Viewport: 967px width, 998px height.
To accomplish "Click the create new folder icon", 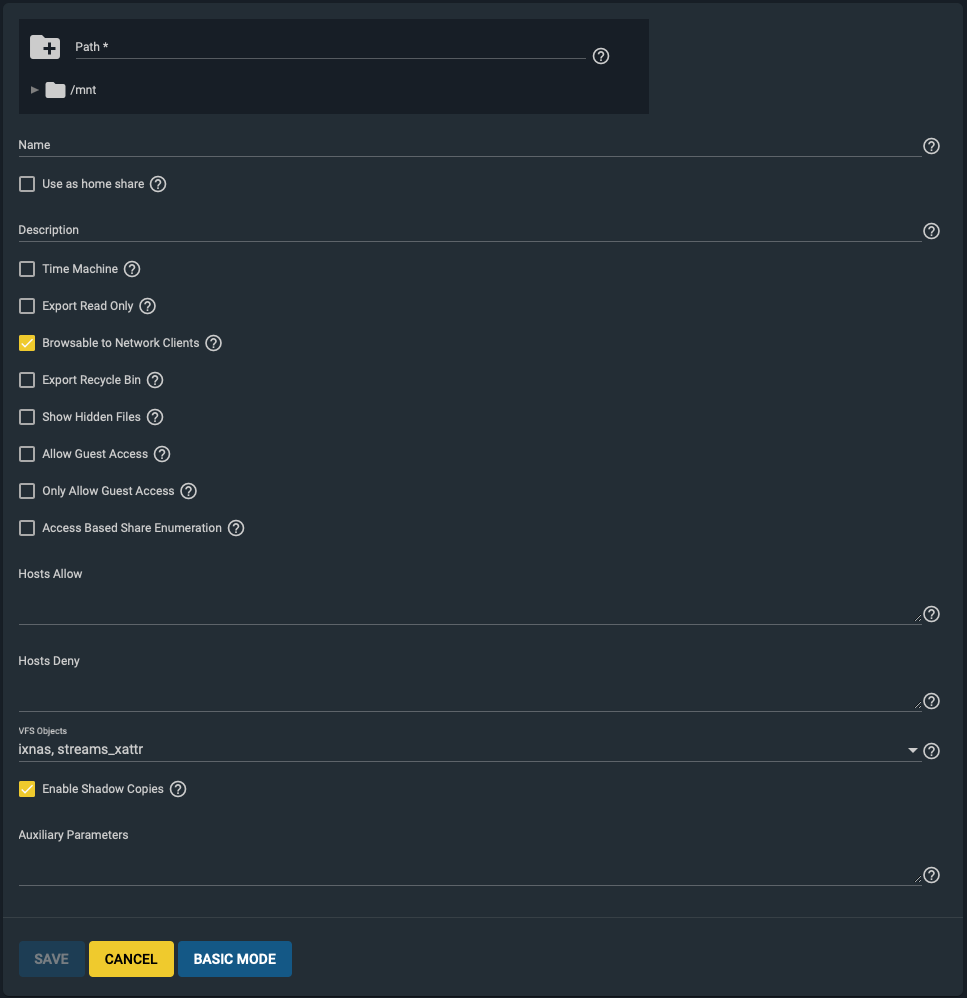I will pyautogui.click(x=45, y=47).
